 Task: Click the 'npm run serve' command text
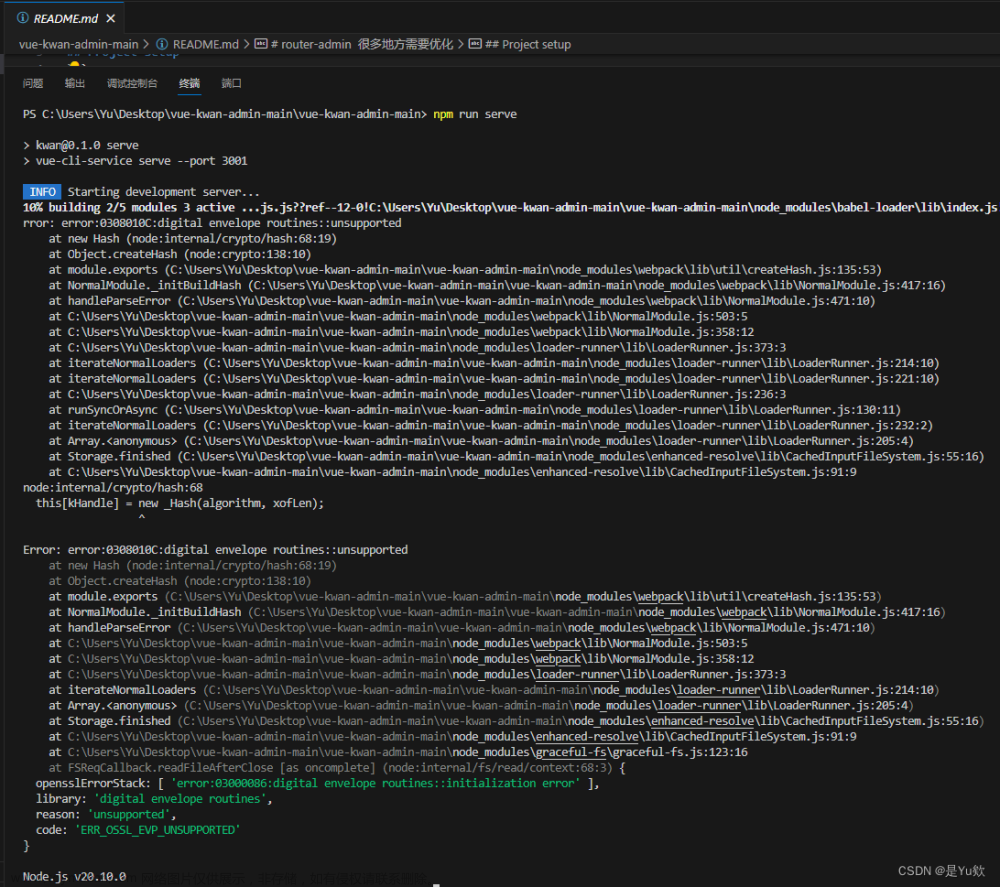pos(475,114)
